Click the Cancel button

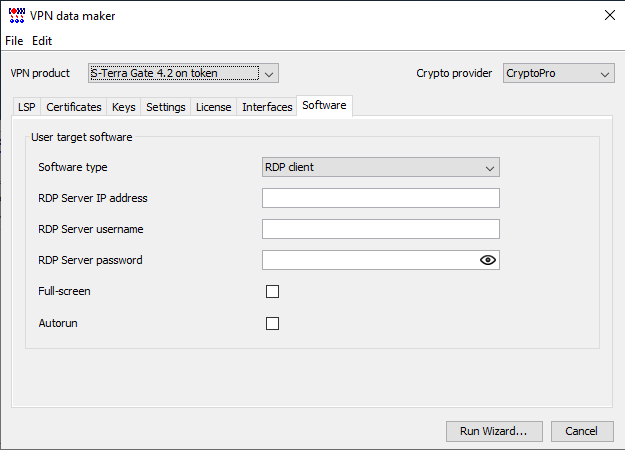coord(582,431)
